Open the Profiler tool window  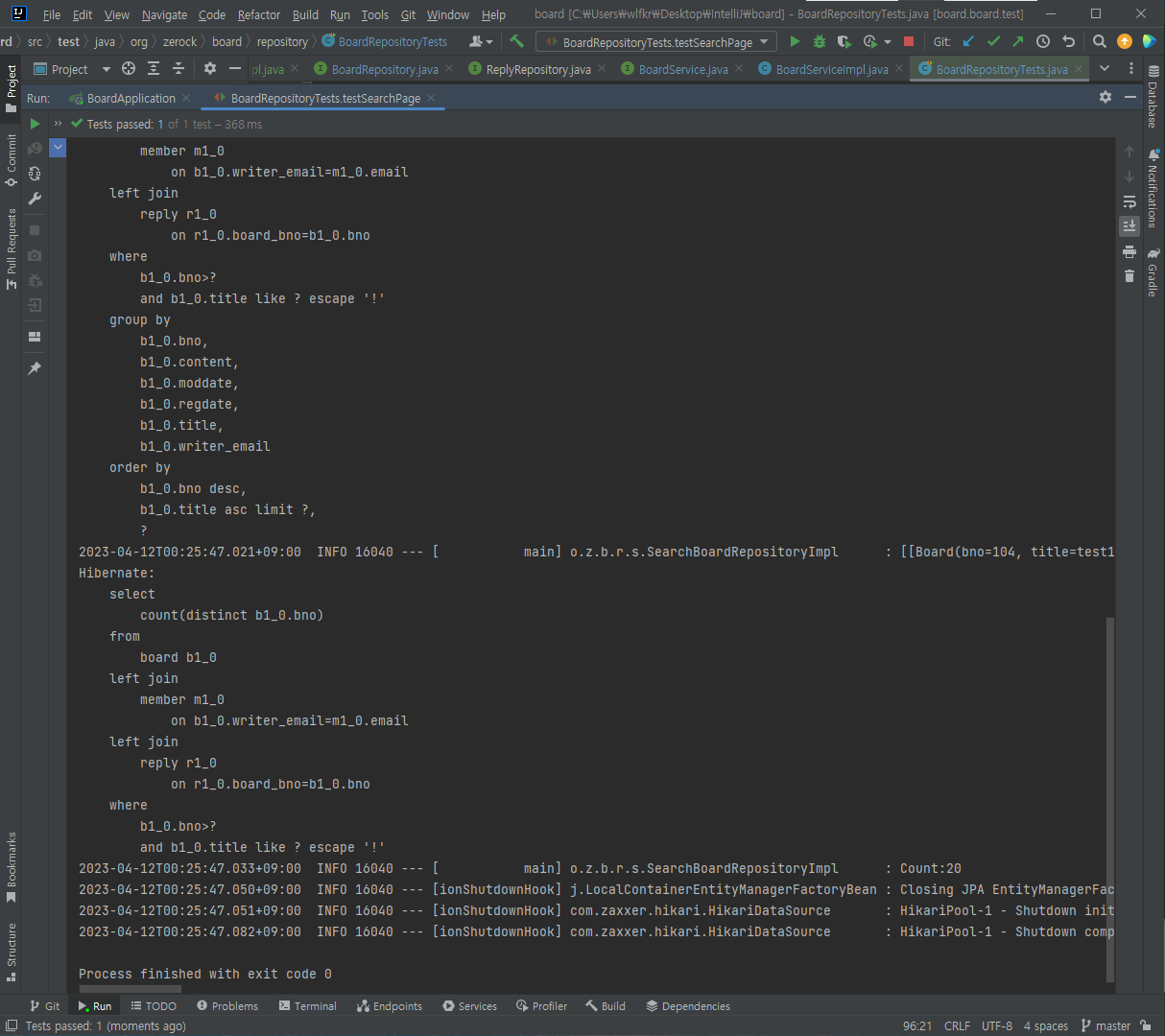(541, 1006)
